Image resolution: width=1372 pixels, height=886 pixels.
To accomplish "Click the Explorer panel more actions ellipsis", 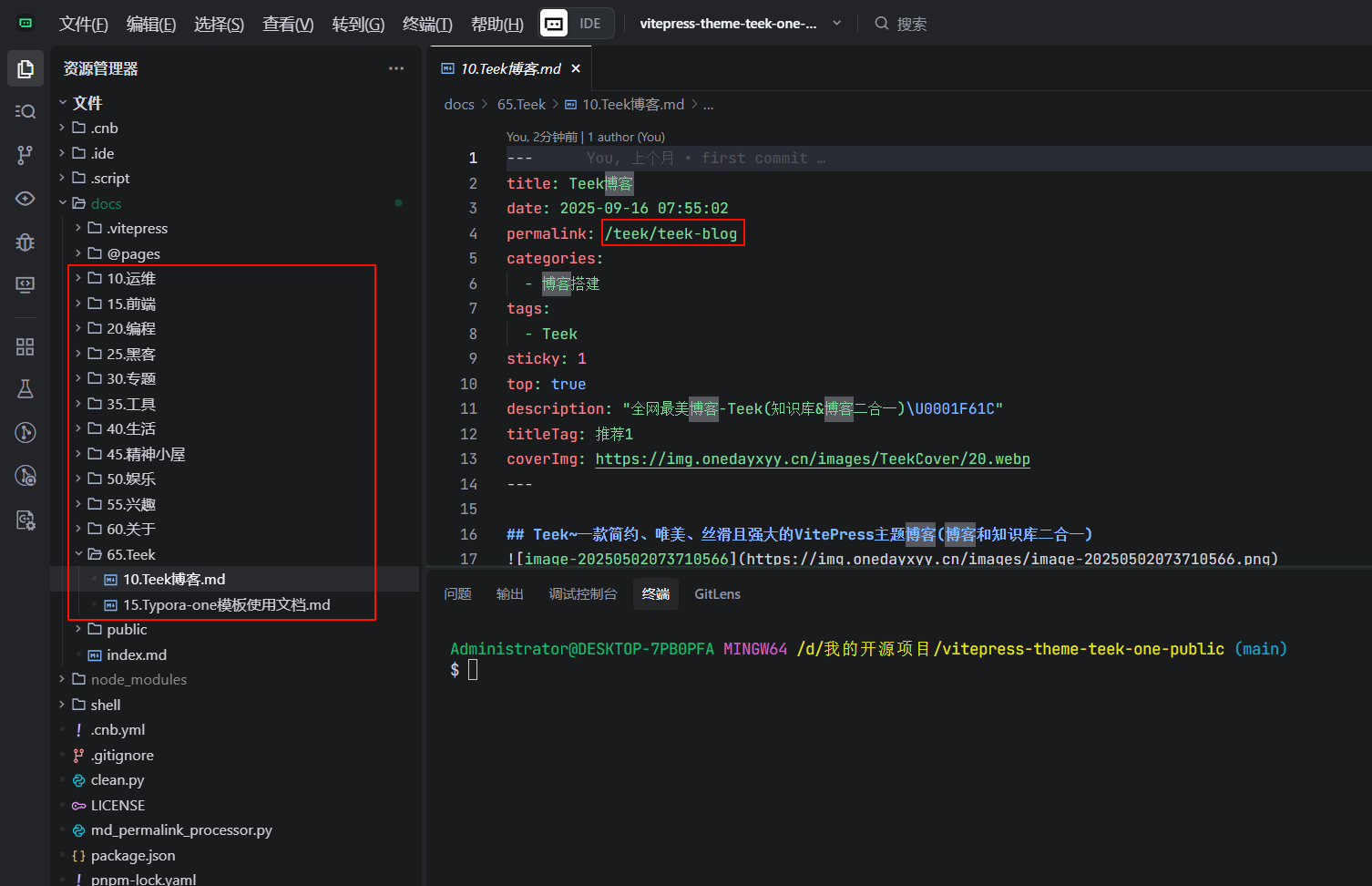I will click(x=395, y=68).
